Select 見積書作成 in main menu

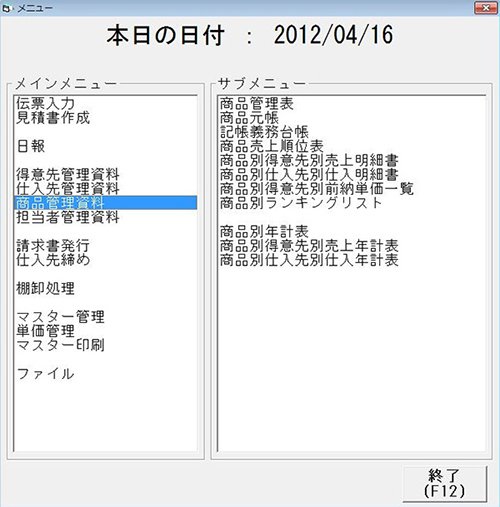point(105,117)
